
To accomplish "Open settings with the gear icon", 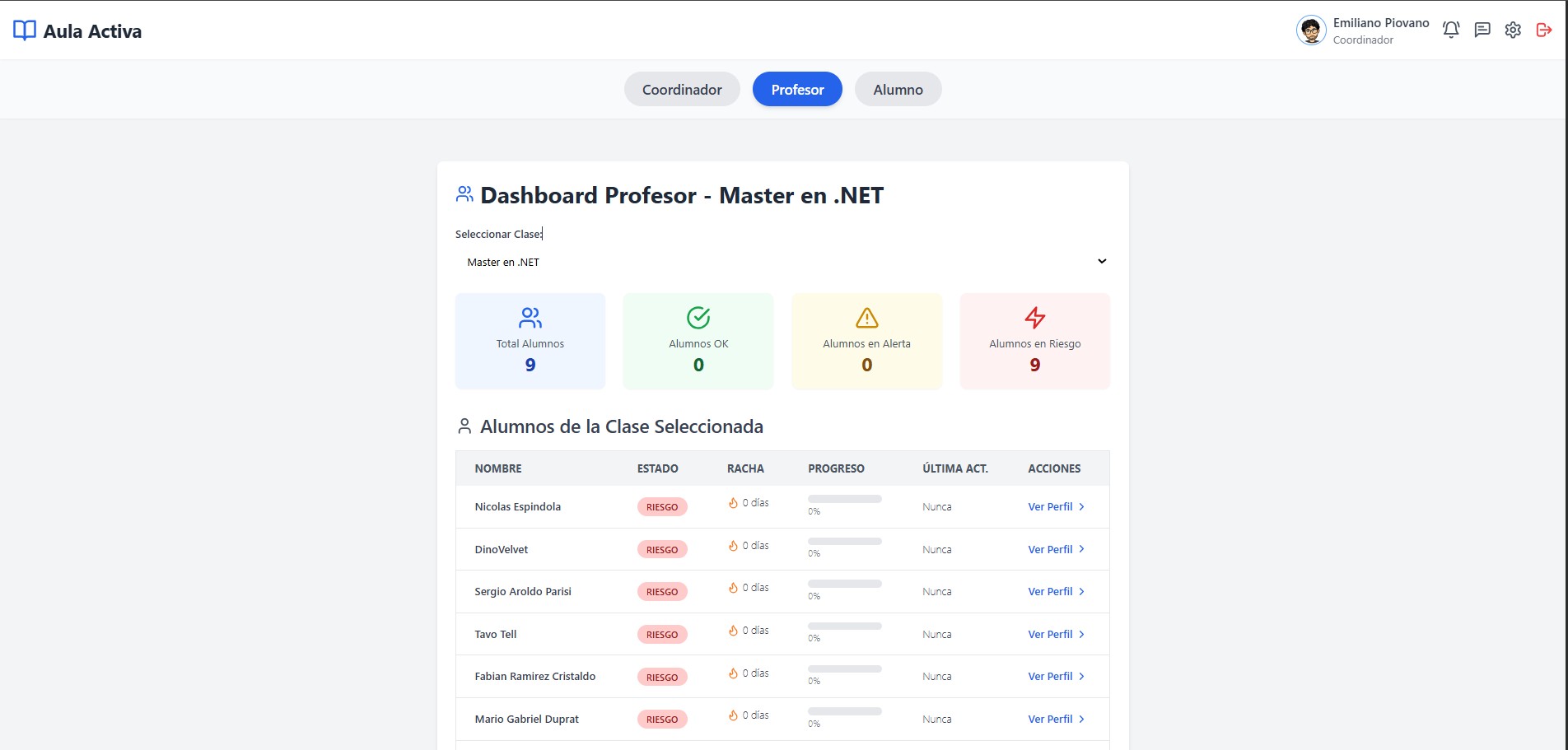I will (1513, 30).
